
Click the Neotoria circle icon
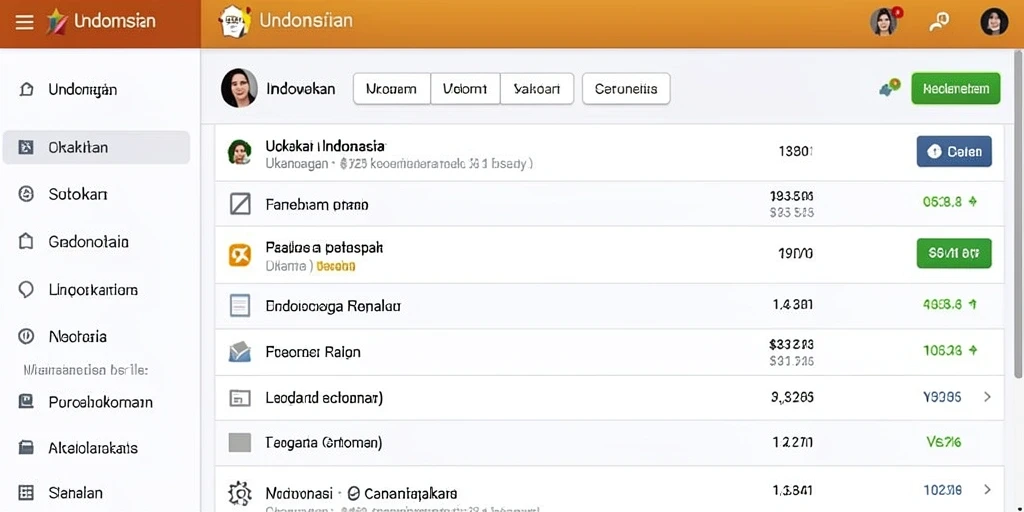tap(26, 336)
